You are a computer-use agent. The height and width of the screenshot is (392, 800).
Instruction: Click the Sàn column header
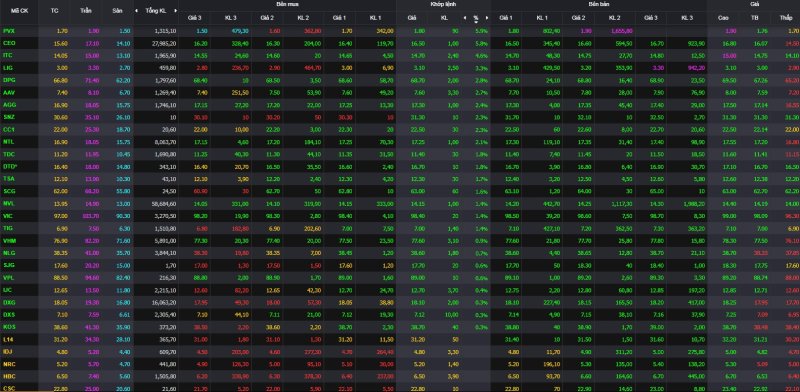pyautogui.click(x=117, y=11)
